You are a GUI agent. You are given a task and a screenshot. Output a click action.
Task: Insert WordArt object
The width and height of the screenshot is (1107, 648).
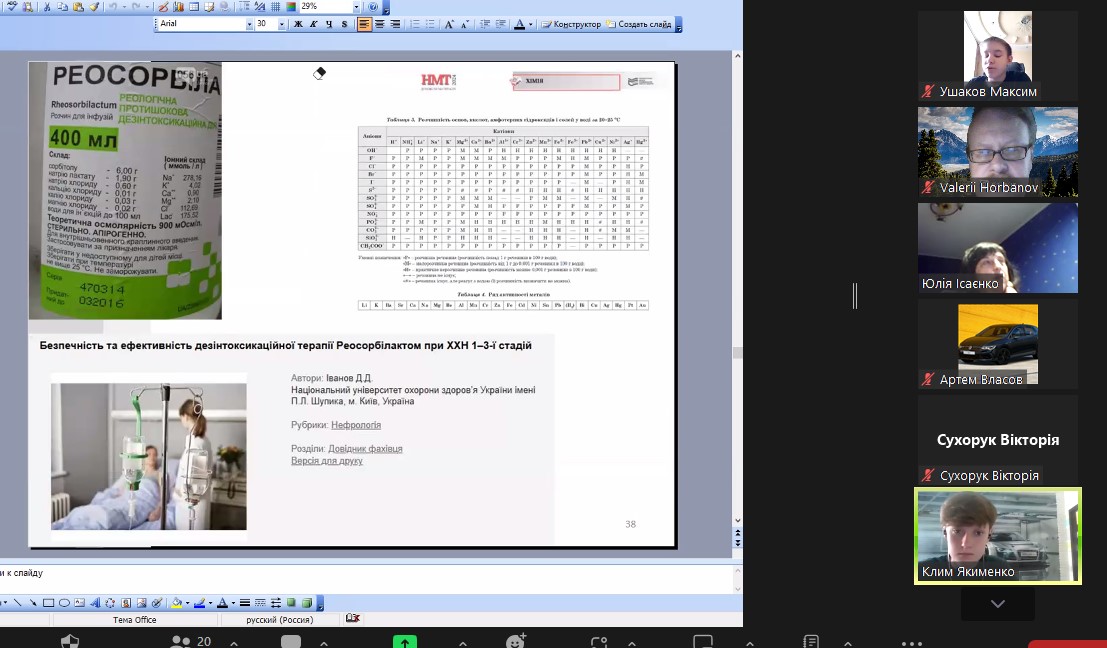95,603
